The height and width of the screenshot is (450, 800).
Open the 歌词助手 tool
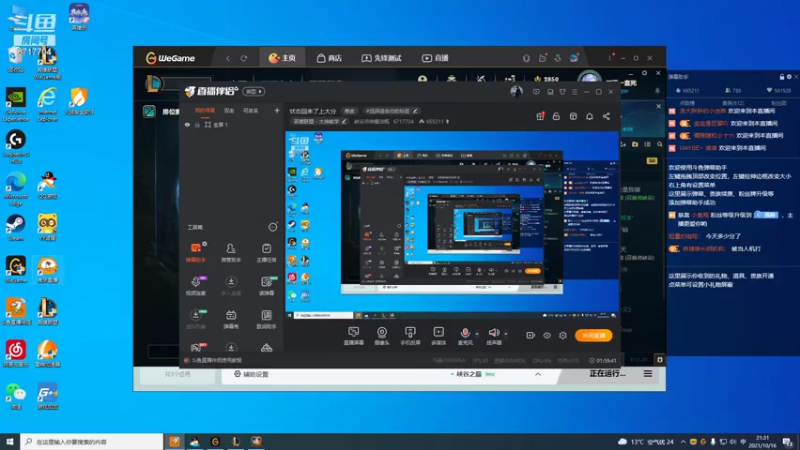pos(266,319)
